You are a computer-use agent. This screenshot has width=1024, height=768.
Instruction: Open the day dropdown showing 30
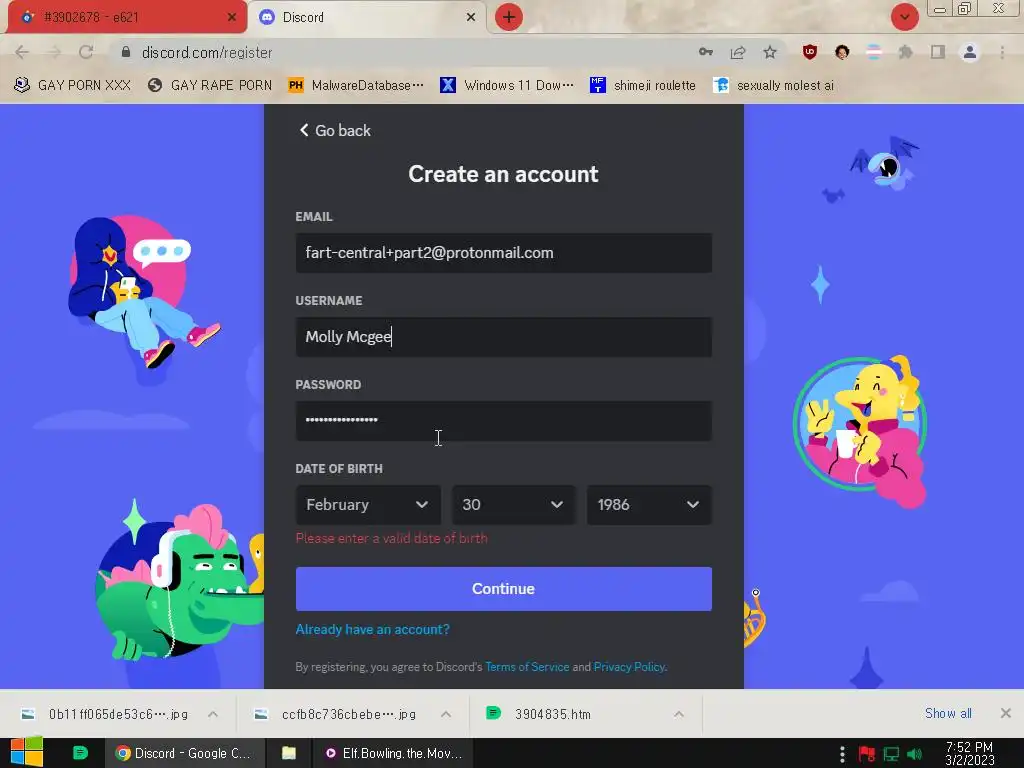point(513,505)
